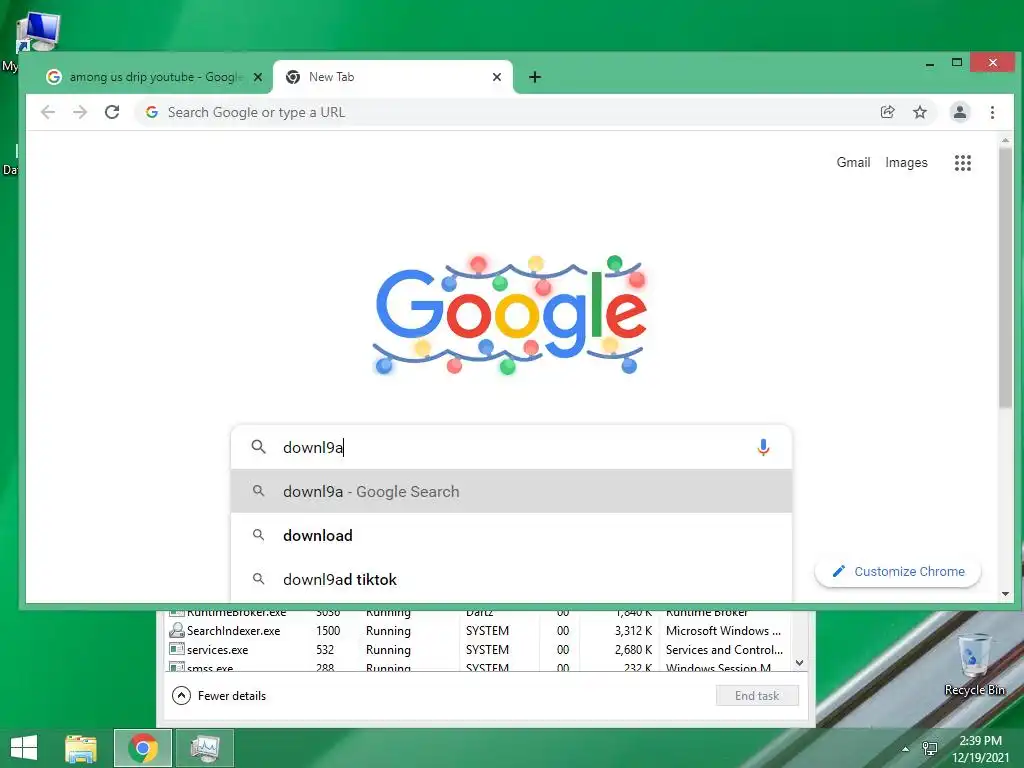Choose the downl9a Google Search suggestion
This screenshot has width=1024, height=768.
point(511,491)
